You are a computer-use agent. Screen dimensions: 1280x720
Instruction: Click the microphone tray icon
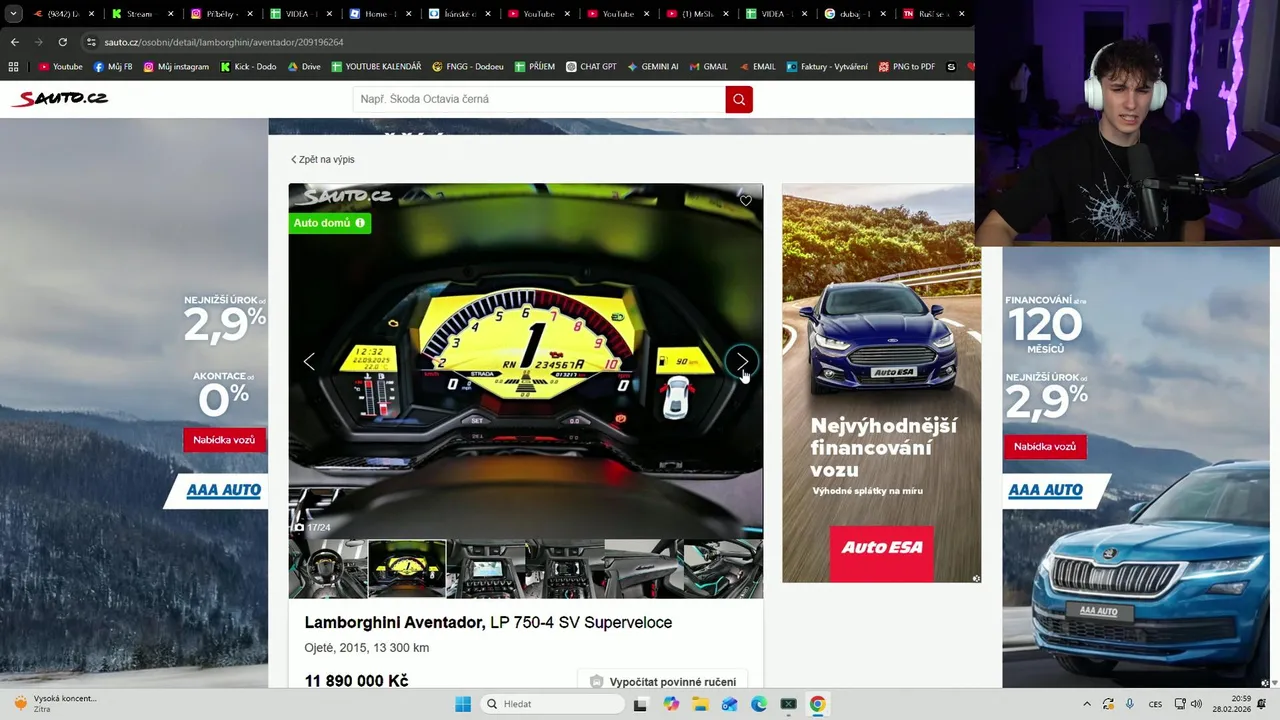coord(1130,704)
